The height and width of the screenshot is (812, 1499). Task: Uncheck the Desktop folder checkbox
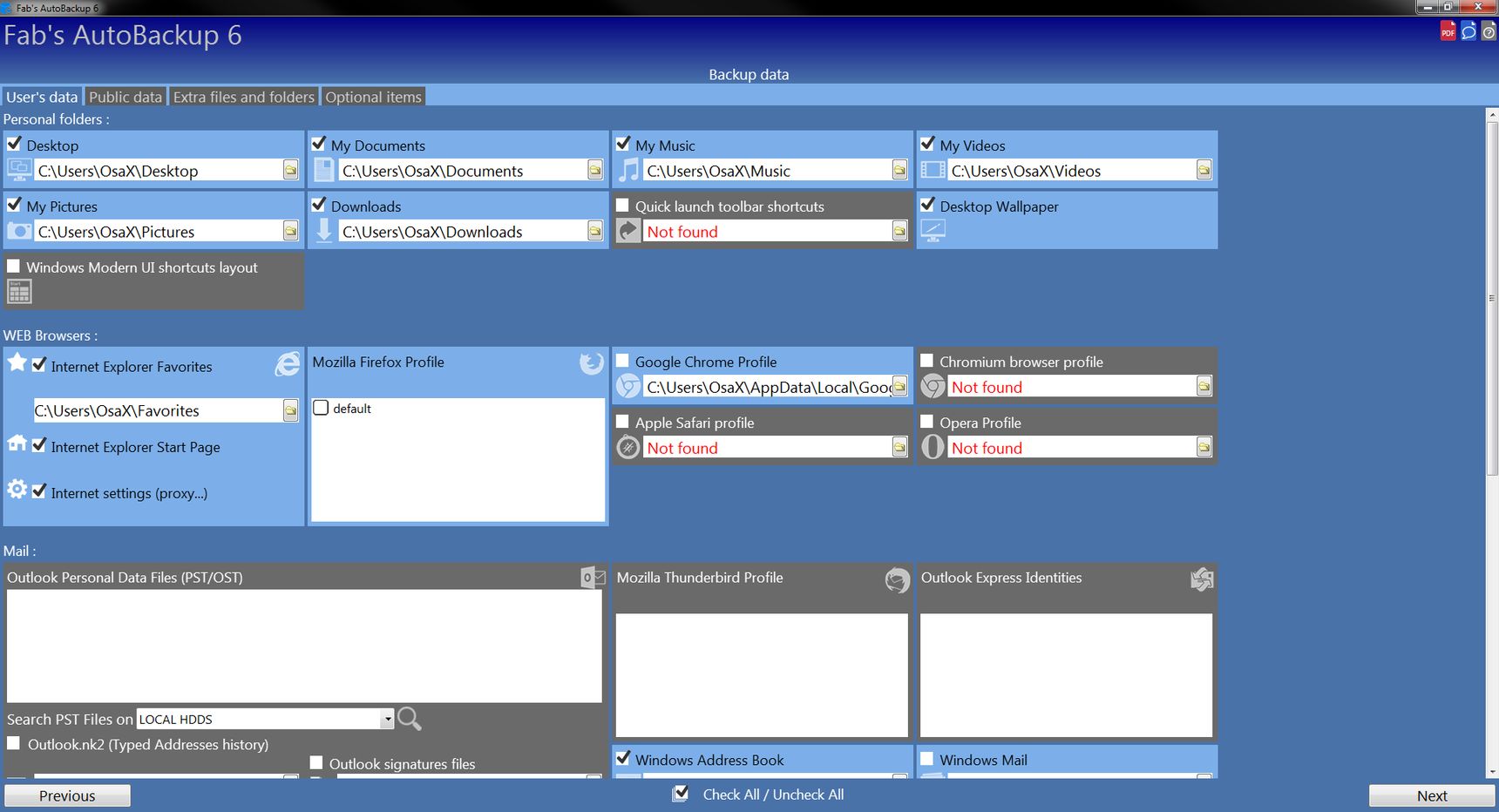click(x=14, y=144)
